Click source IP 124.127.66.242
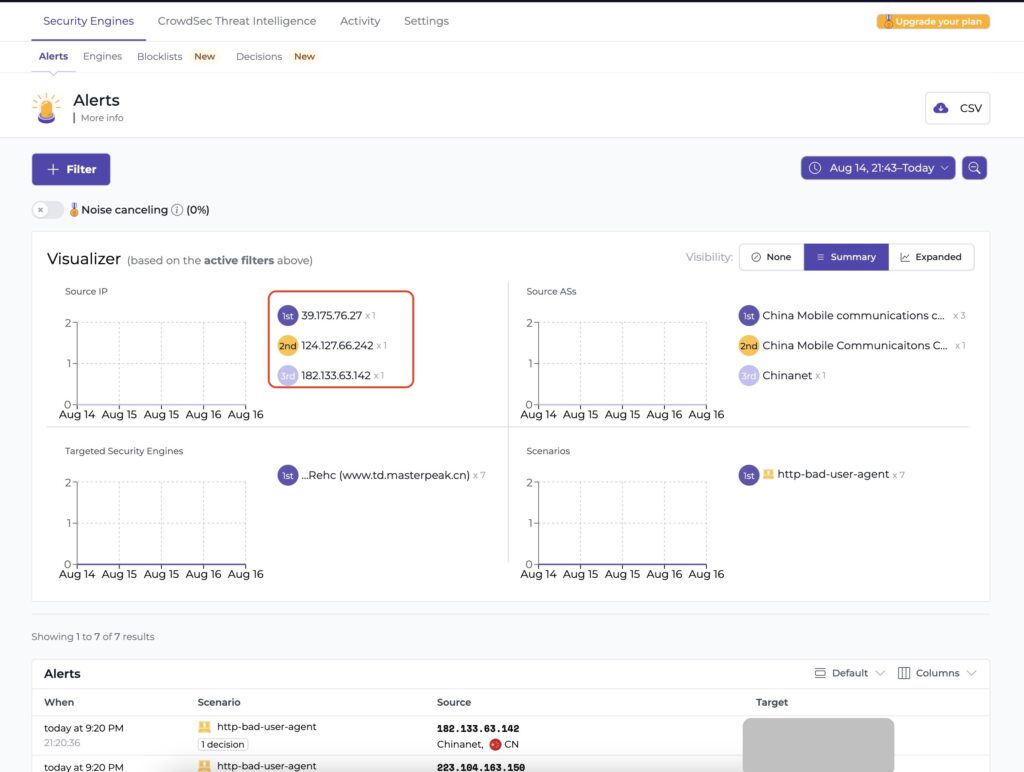Viewport: 1024px width, 772px height. pyautogui.click(x=337, y=346)
